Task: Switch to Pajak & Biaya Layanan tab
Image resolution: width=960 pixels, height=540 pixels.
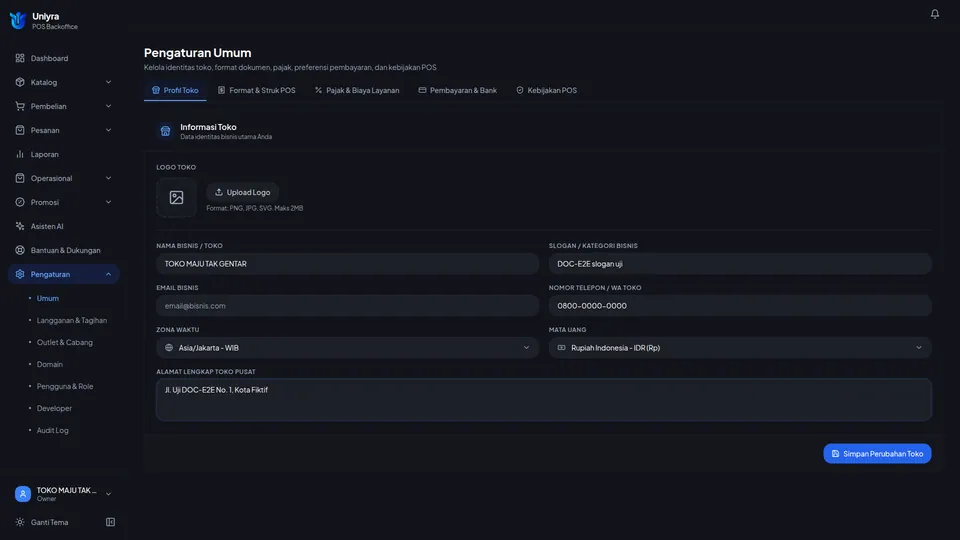Action: pos(357,90)
